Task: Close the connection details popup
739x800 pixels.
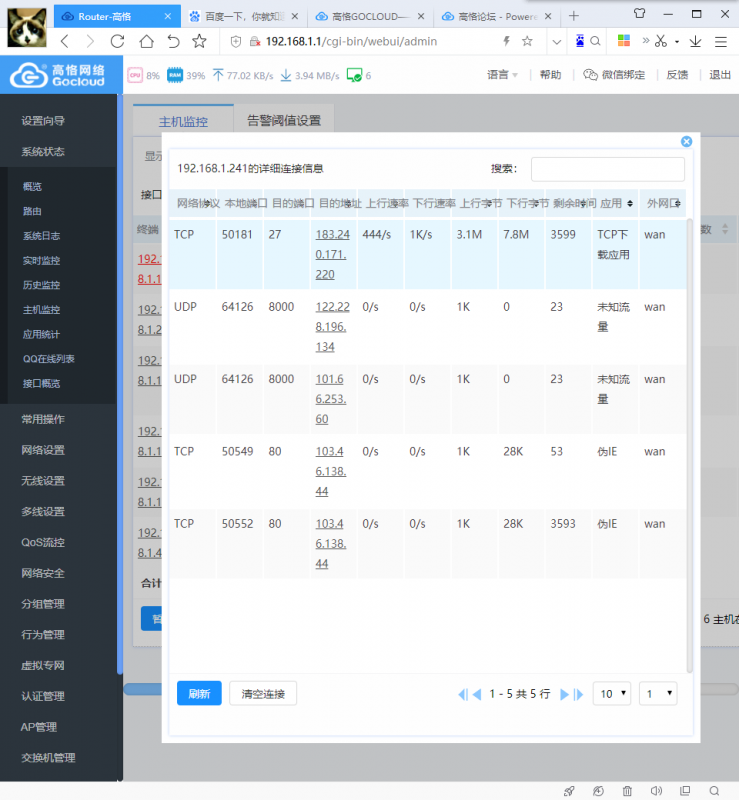Action: (686, 141)
